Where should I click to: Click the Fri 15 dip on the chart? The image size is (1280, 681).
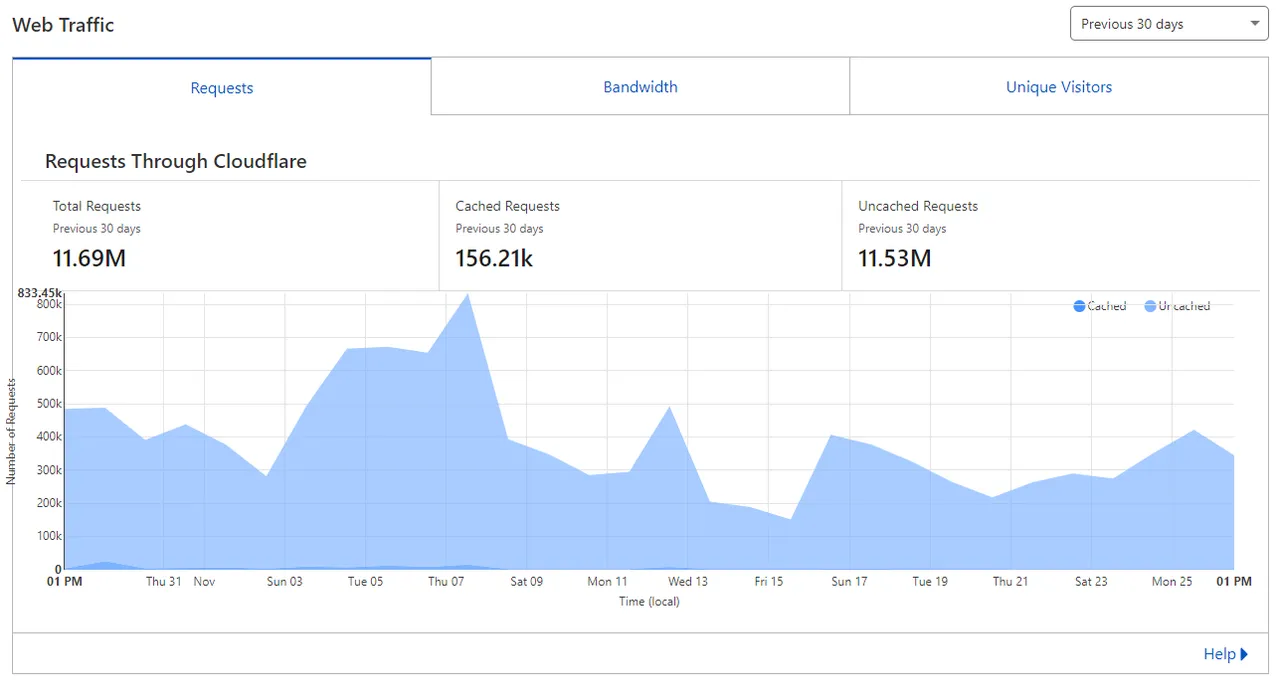(790, 519)
